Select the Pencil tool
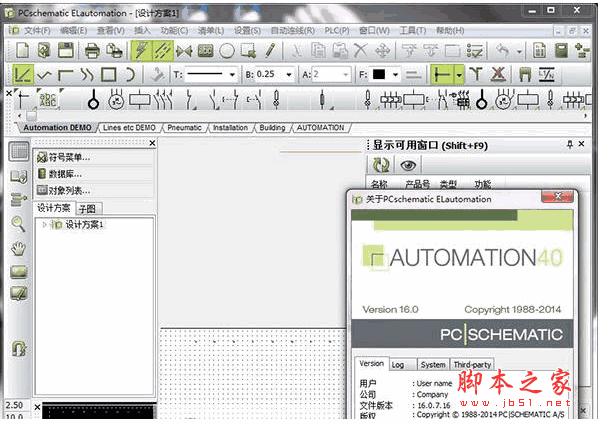 270,51
